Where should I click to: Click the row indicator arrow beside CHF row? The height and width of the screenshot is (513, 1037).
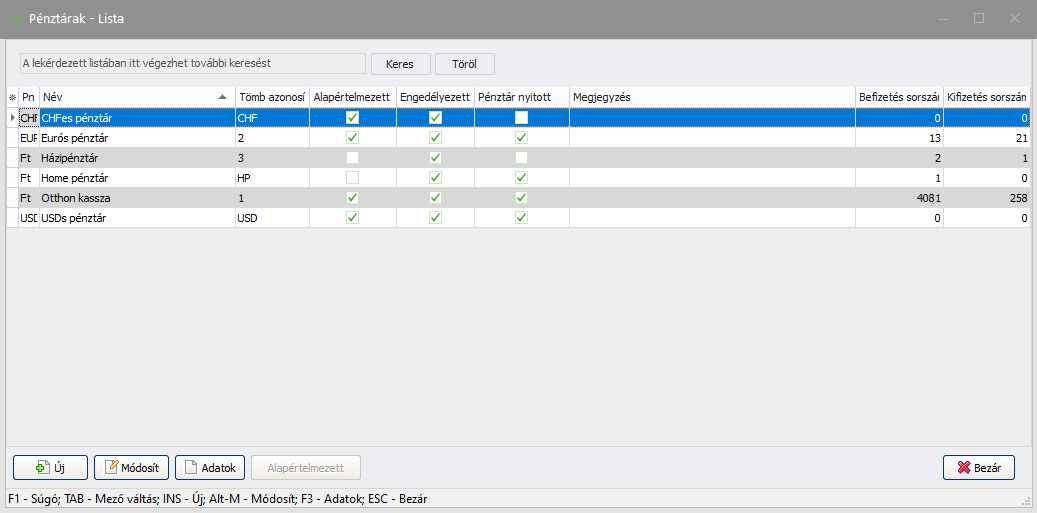(12, 118)
